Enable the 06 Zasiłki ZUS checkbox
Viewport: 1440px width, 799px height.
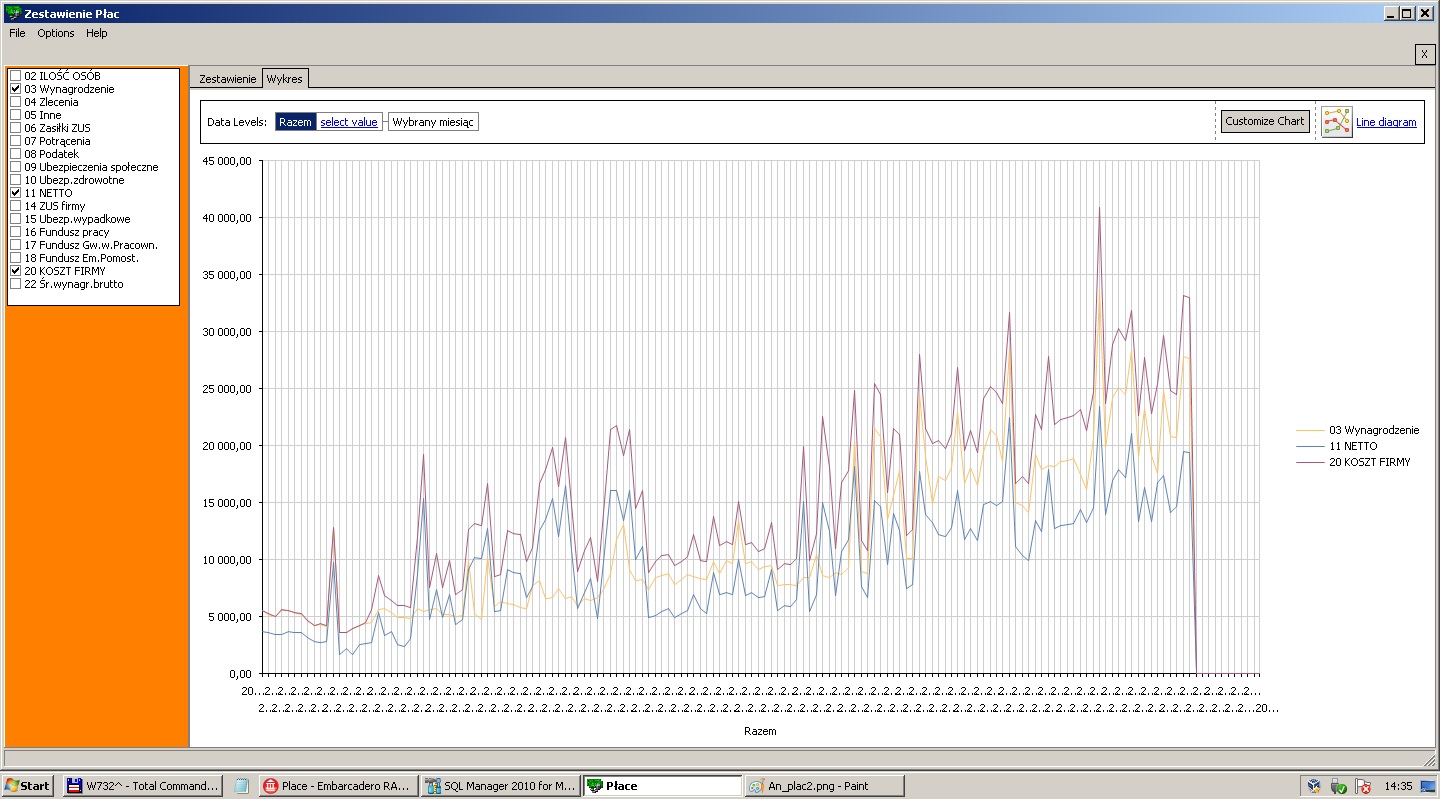click(x=16, y=128)
